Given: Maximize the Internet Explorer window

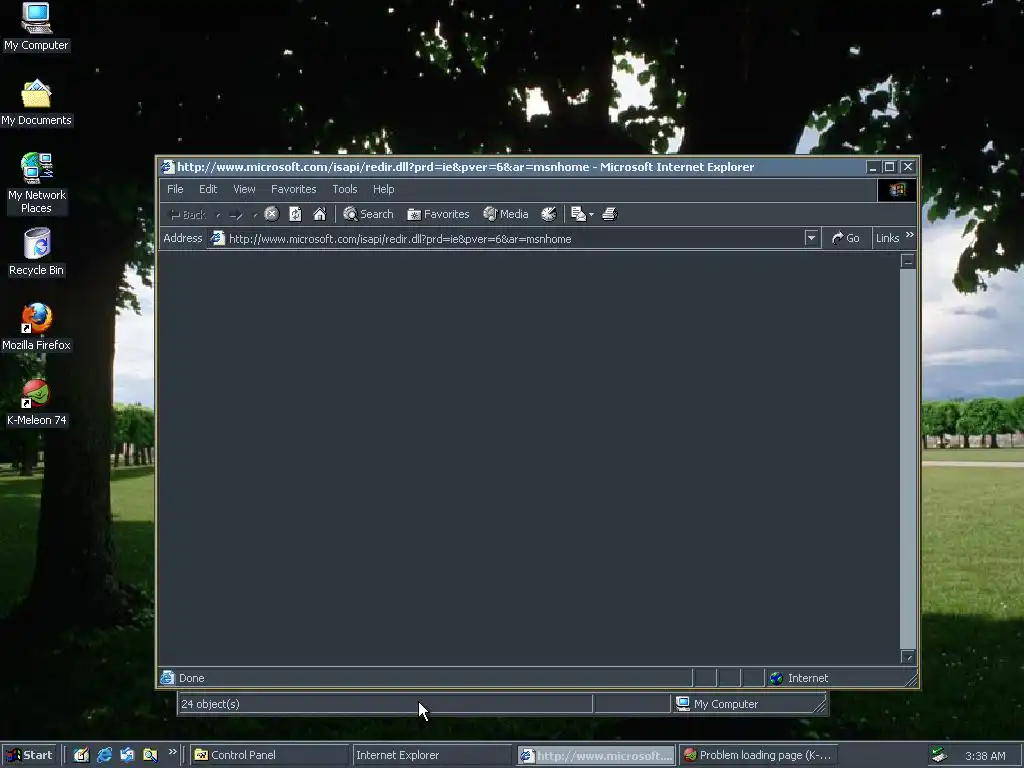Looking at the screenshot, I should point(889,167).
